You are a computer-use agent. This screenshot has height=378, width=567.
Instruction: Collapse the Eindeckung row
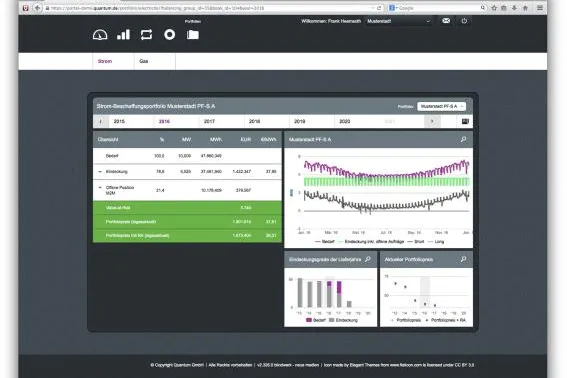point(100,171)
